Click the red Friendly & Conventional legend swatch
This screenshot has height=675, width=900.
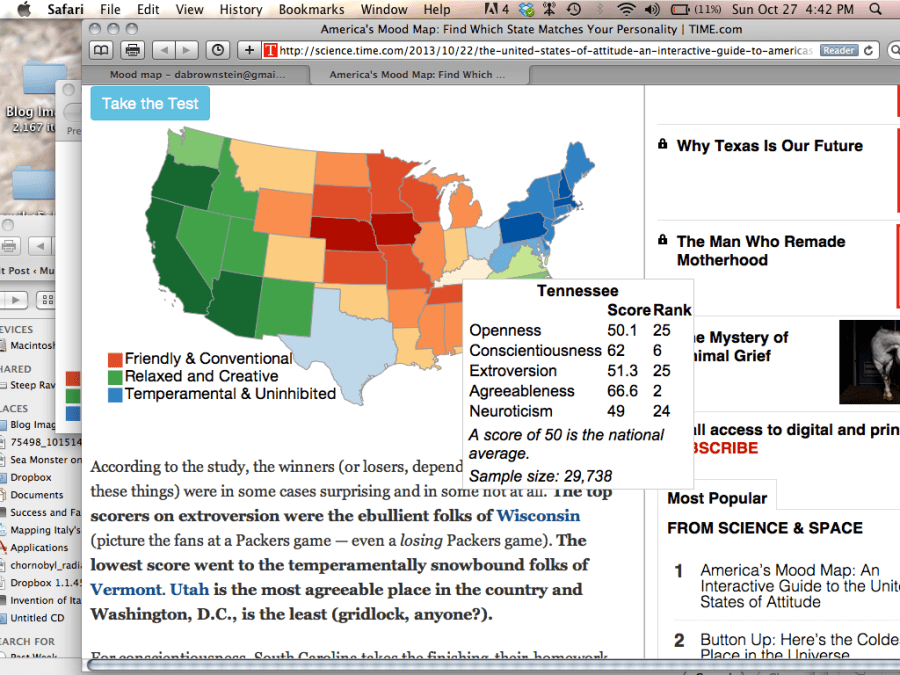pos(115,359)
